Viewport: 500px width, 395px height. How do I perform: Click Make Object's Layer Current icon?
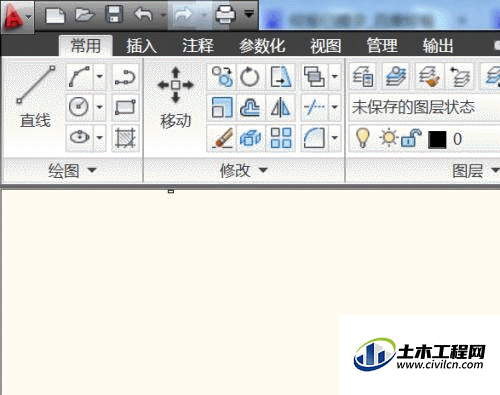point(396,77)
